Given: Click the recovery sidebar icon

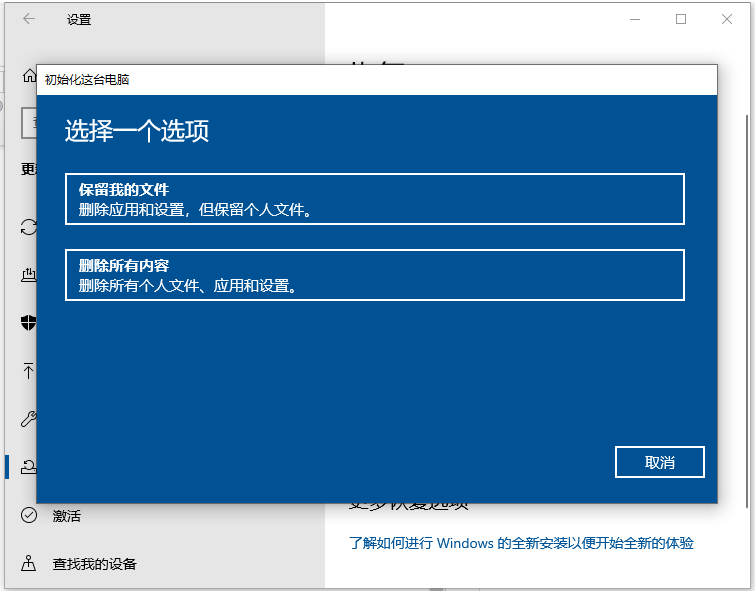Looking at the screenshot, I should [x=29, y=467].
